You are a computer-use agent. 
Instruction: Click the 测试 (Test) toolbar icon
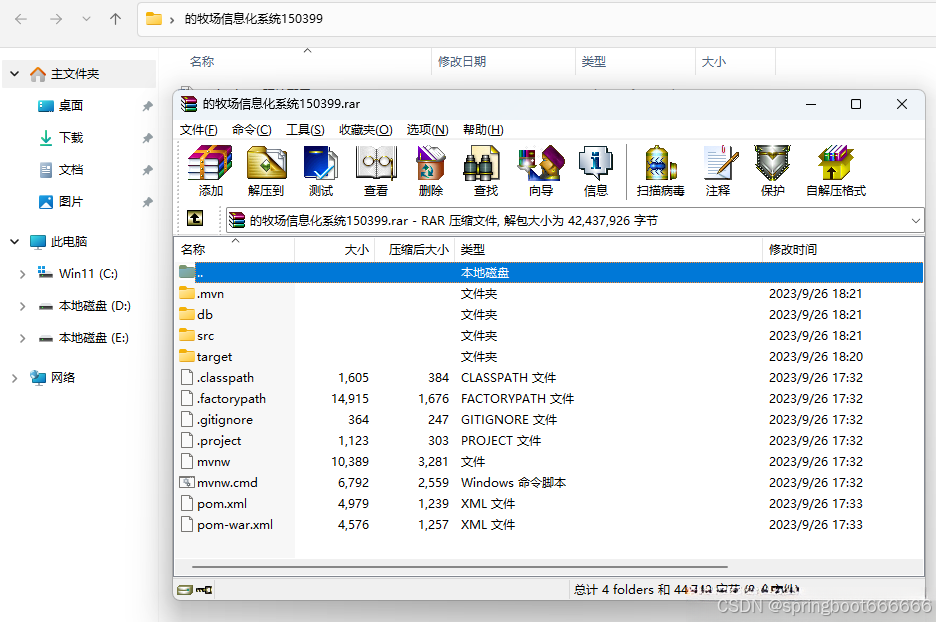tap(321, 171)
